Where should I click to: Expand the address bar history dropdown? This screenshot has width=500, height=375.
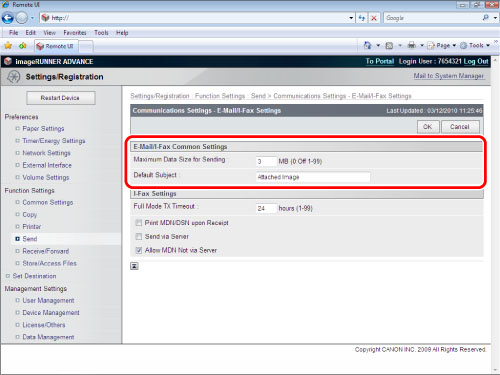click(351, 18)
